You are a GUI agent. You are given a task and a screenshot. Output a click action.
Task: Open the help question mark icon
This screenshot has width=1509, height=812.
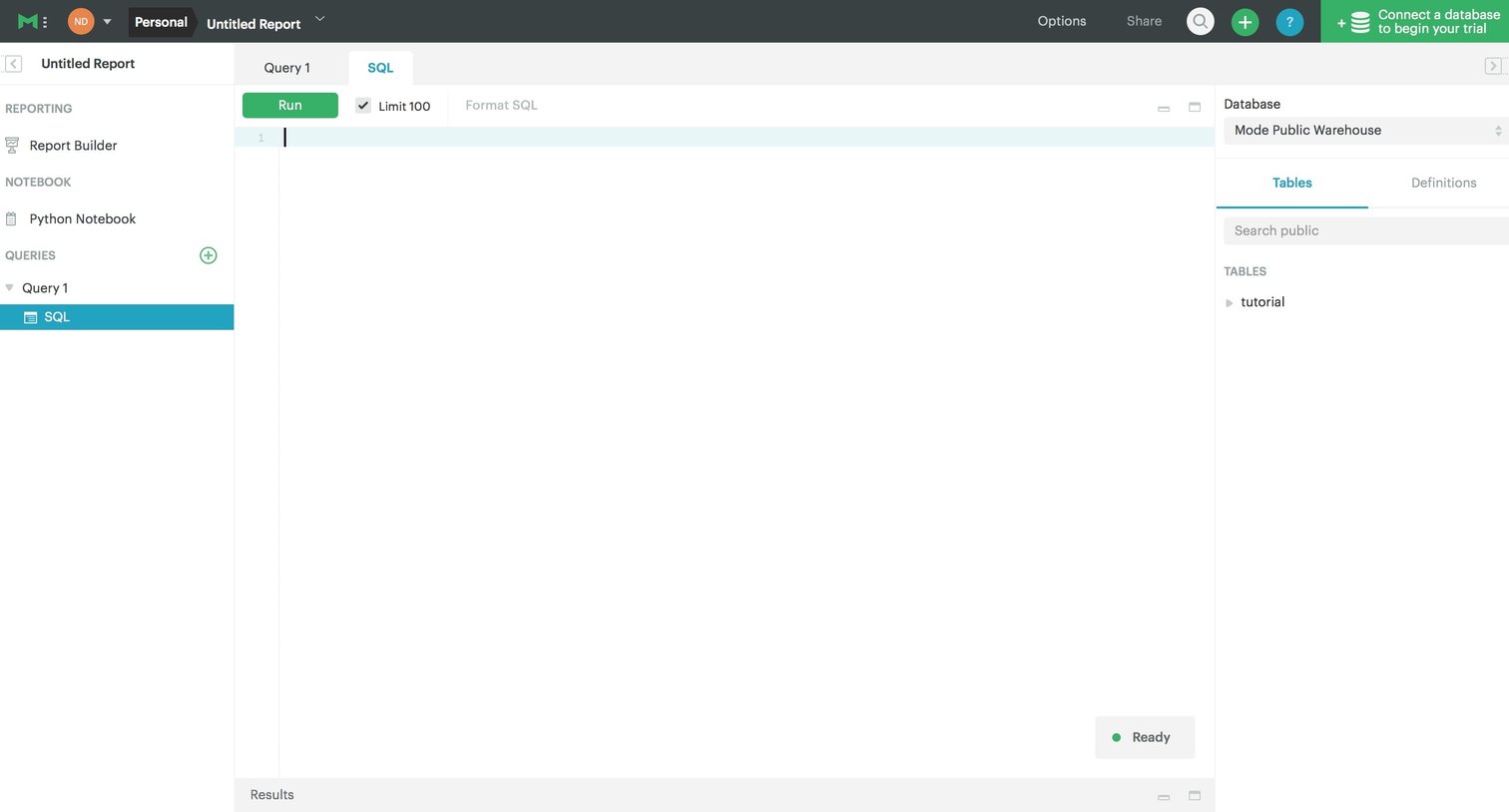click(x=1289, y=22)
